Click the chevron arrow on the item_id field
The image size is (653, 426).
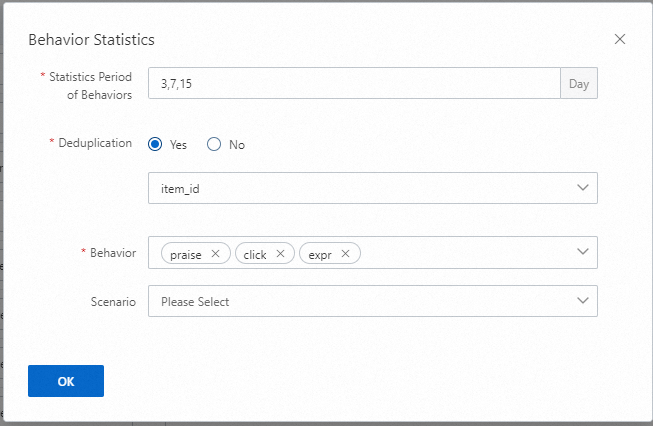(583, 188)
